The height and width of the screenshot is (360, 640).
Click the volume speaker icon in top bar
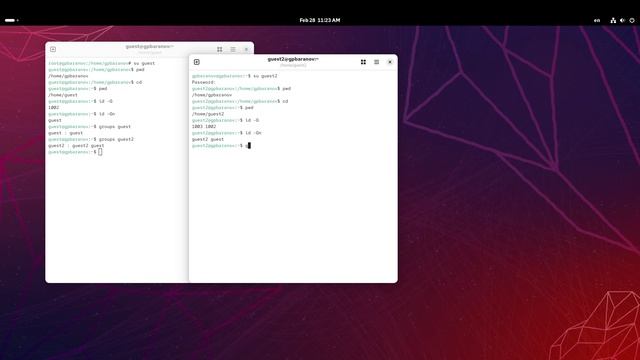tap(622, 20)
